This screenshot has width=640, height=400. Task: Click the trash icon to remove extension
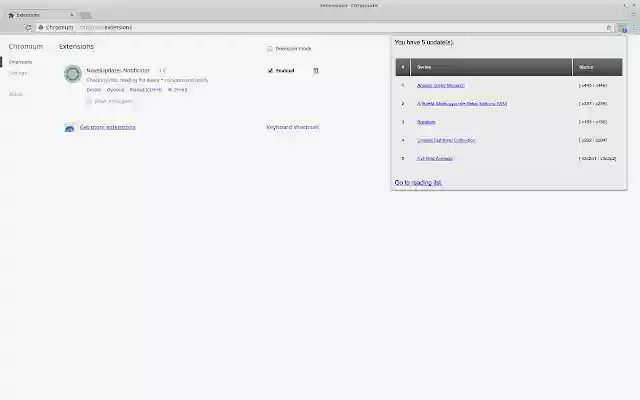point(316,71)
